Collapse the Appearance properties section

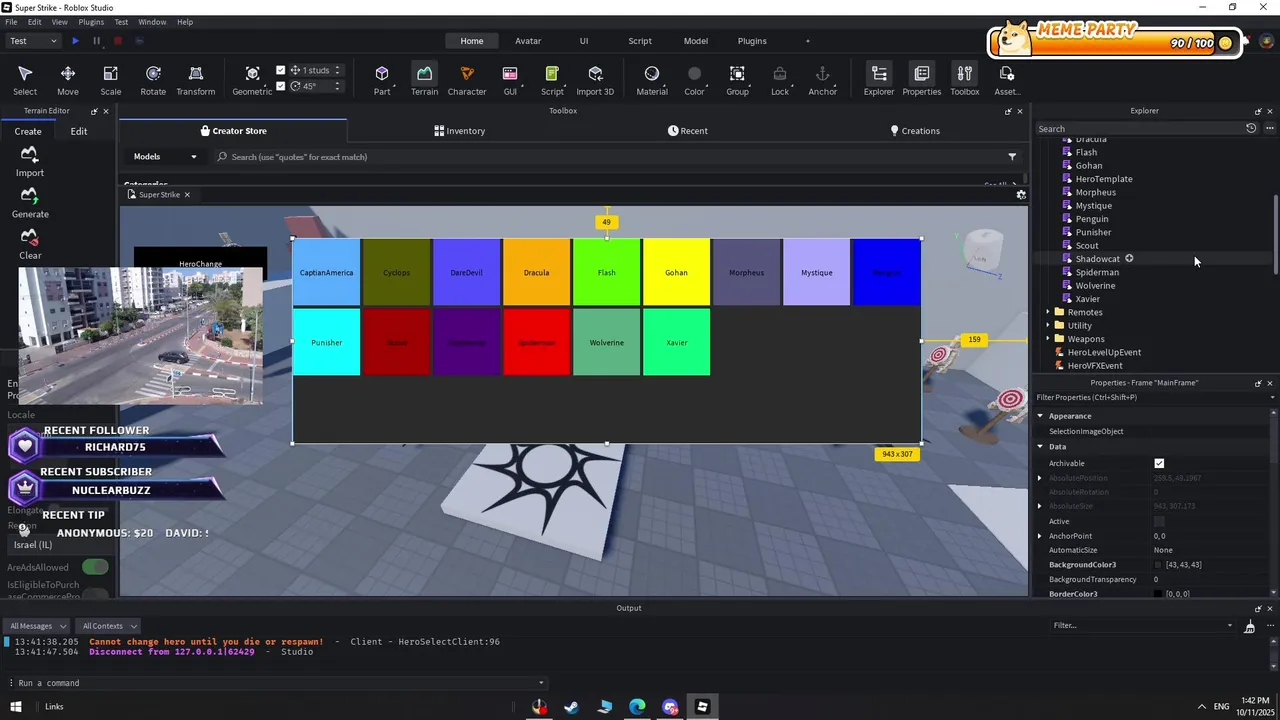[1040, 416]
